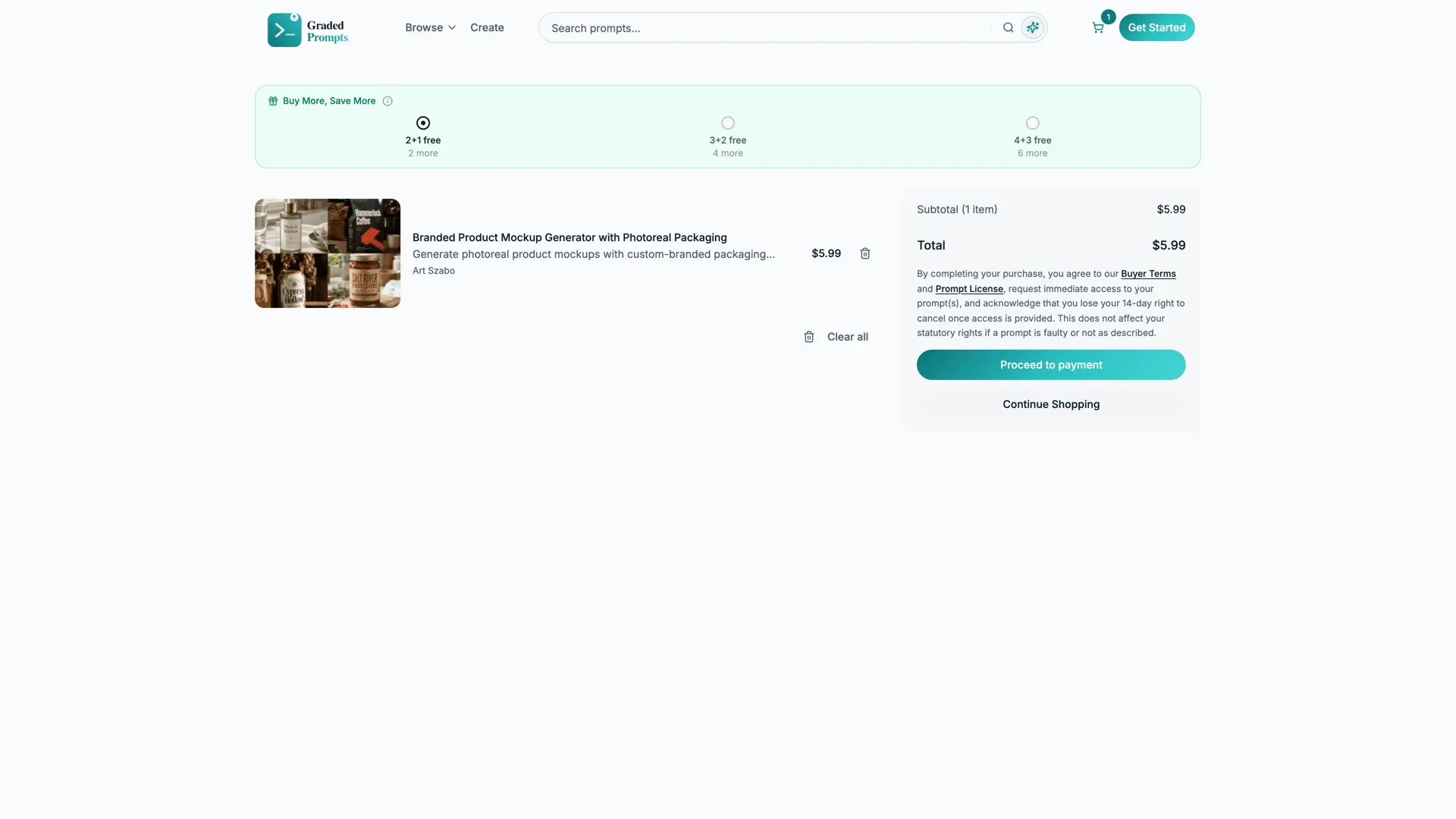Screen dimensions: 1456x819
Task: Click the '6 more' label
Action: point(1033,153)
